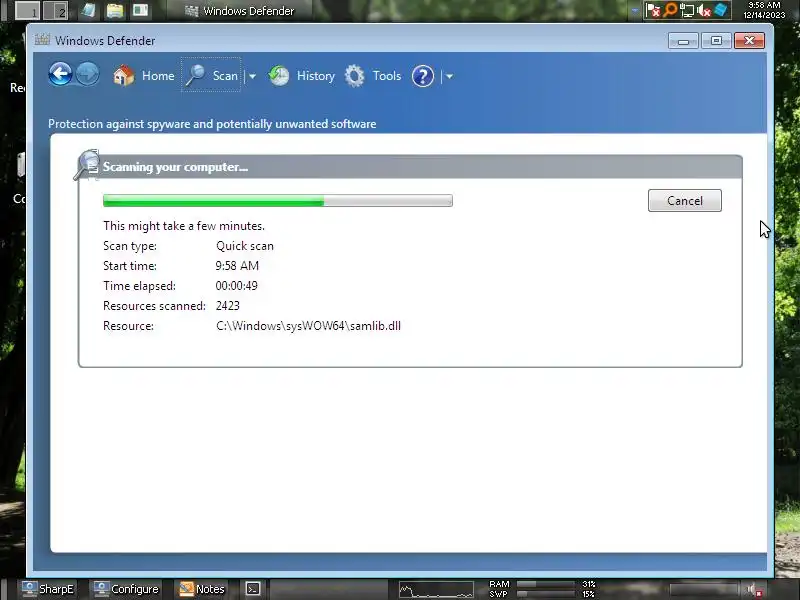Click the volume speaker icon in bottom bar
800x600 pixels.
pyautogui.click(x=755, y=590)
